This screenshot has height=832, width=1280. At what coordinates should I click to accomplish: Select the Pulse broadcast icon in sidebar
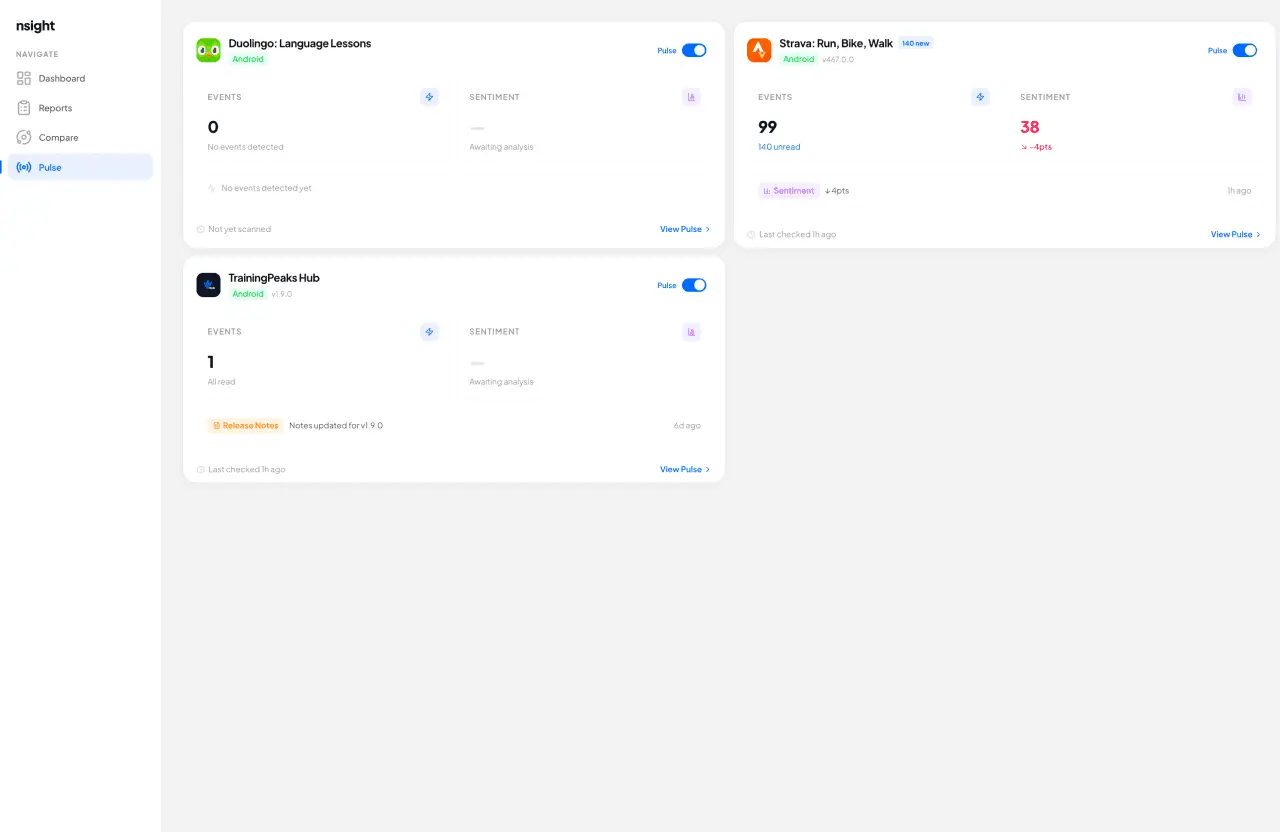pos(24,167)
